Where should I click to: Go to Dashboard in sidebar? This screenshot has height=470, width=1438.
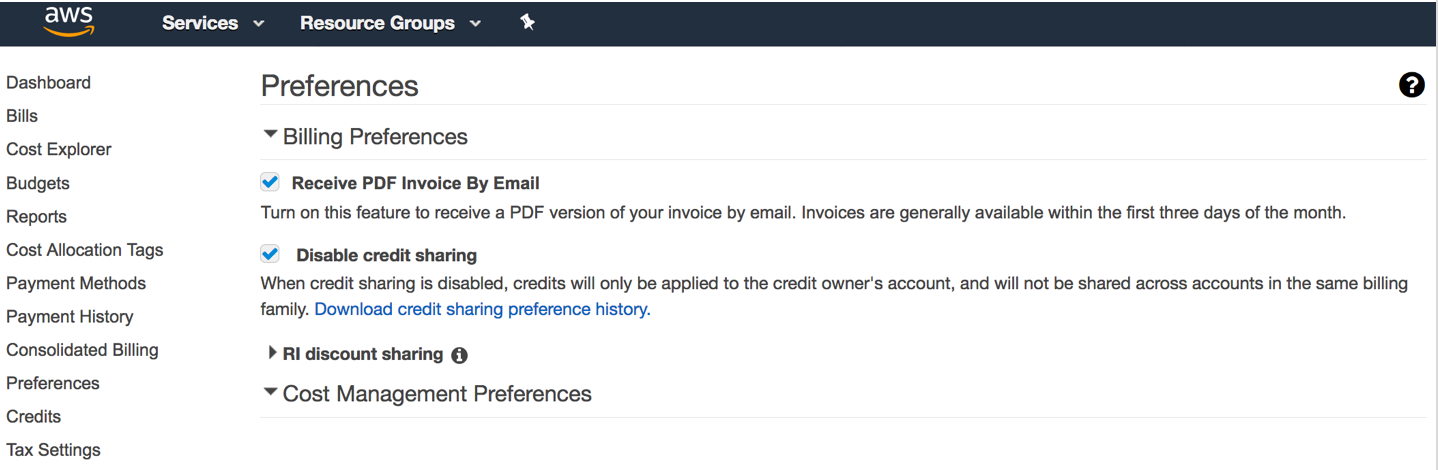click(48, 83)
